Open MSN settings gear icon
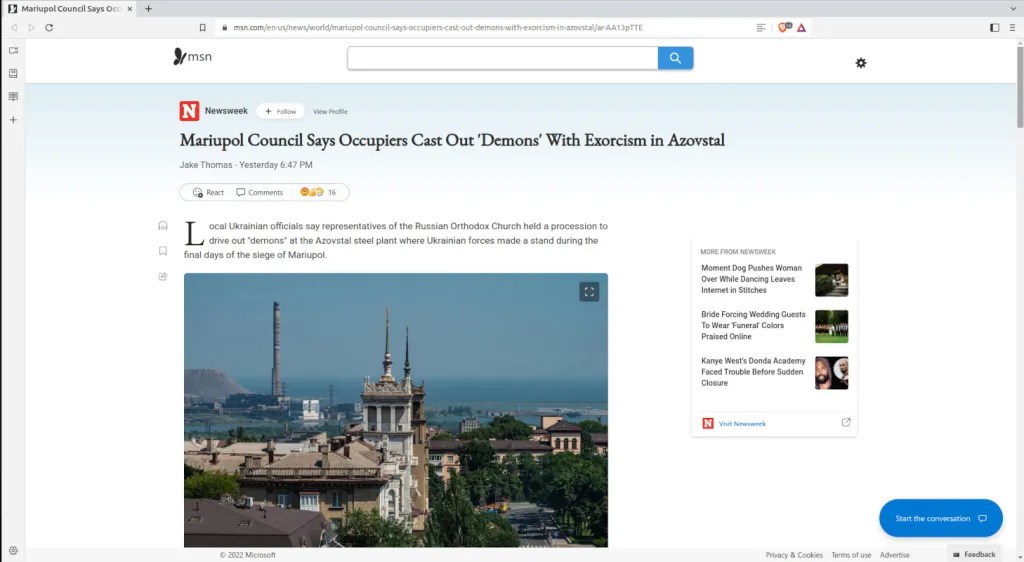The width and height of the screenshot is (1024, 562). (x=861, y=63)
